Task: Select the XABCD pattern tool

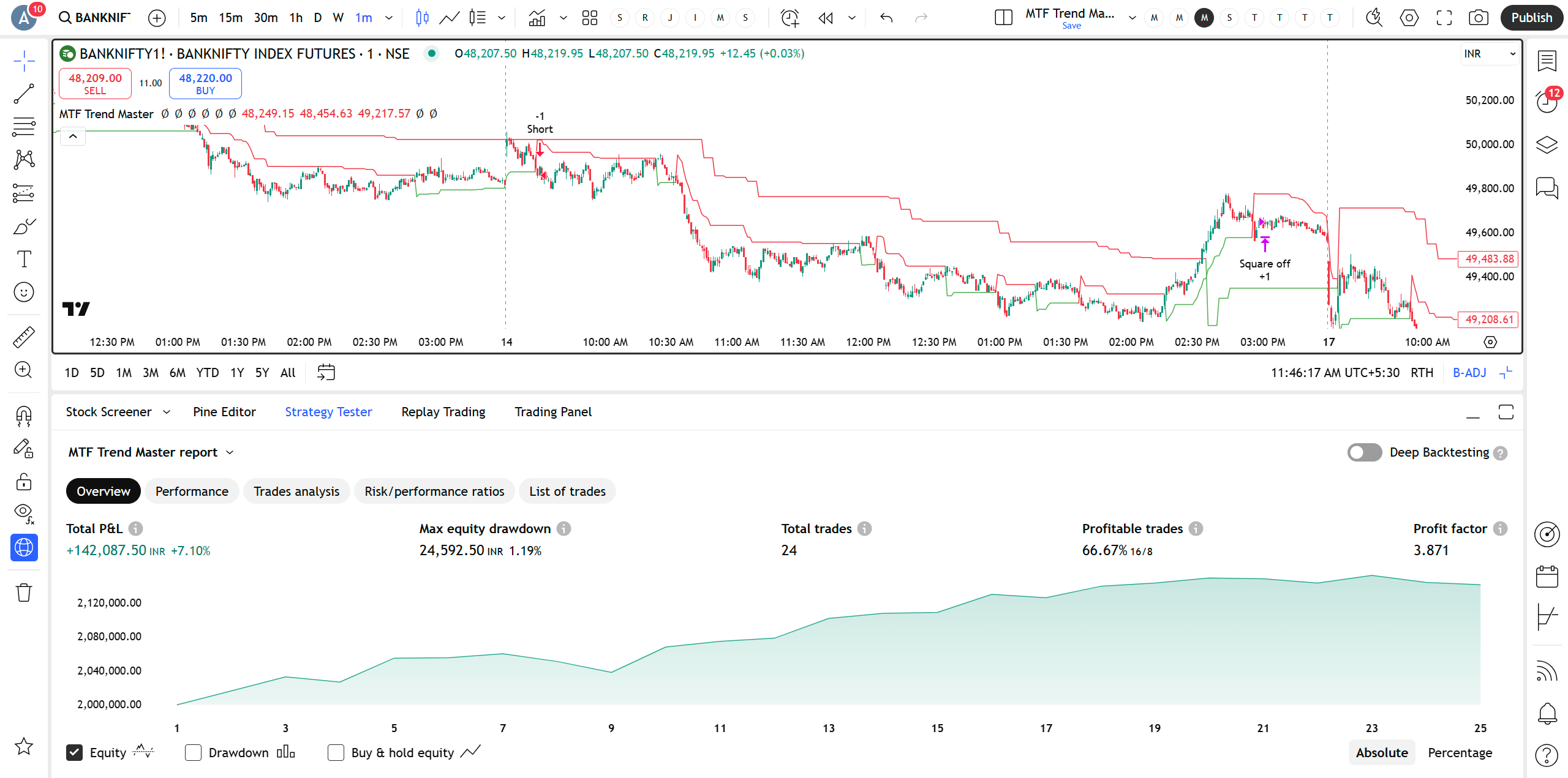Action: coord(24,160)
